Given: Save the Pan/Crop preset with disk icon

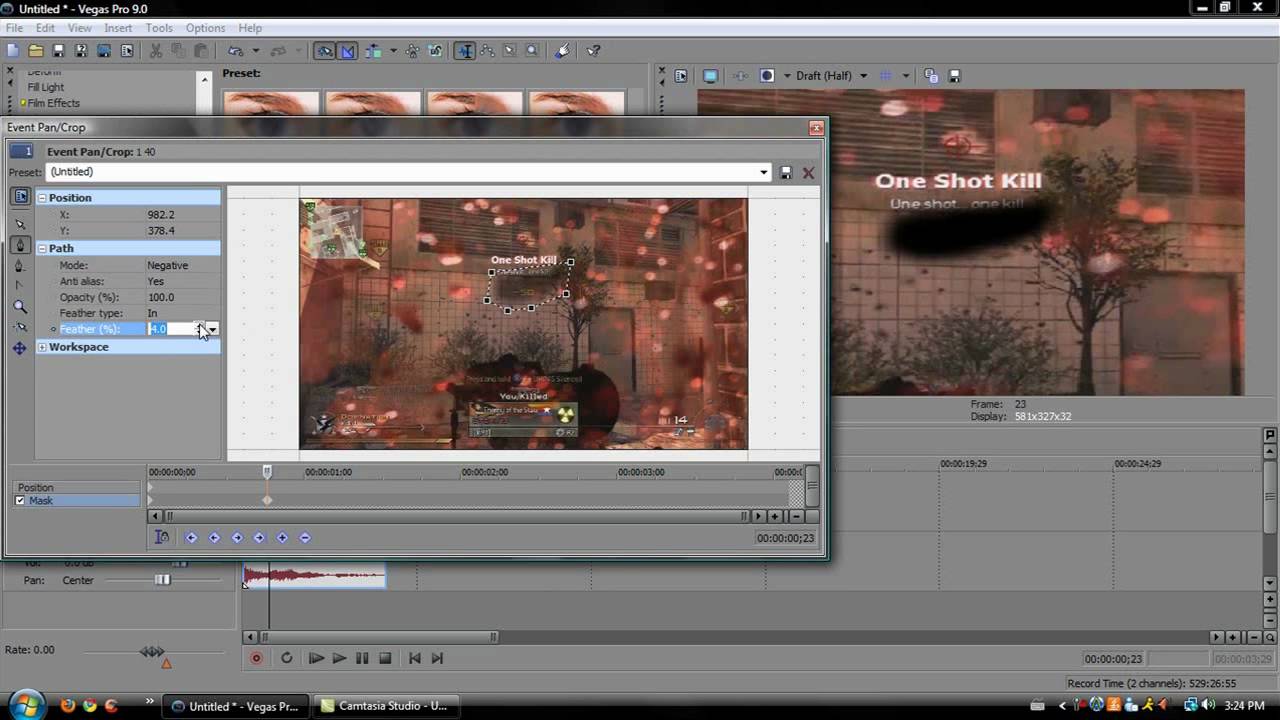Looking at the screenshot, I should [786, 172].
